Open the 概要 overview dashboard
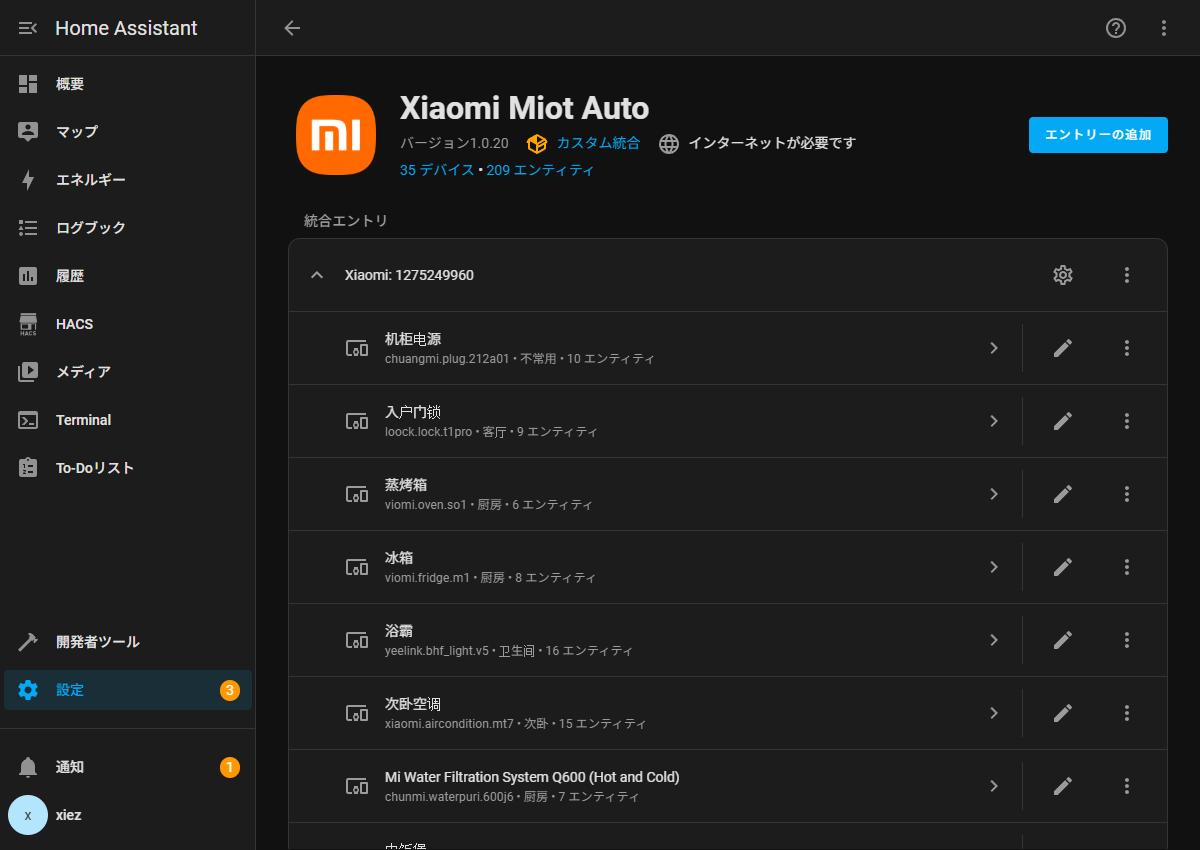The image size is (1200, 850). click(x=128, y=84)
